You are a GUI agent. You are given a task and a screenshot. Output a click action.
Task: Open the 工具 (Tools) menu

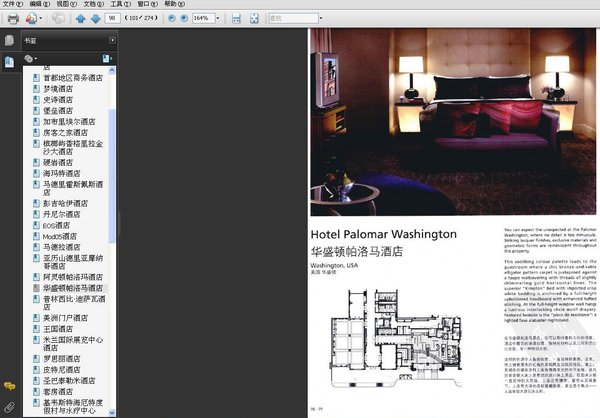(x=121, y=4)
